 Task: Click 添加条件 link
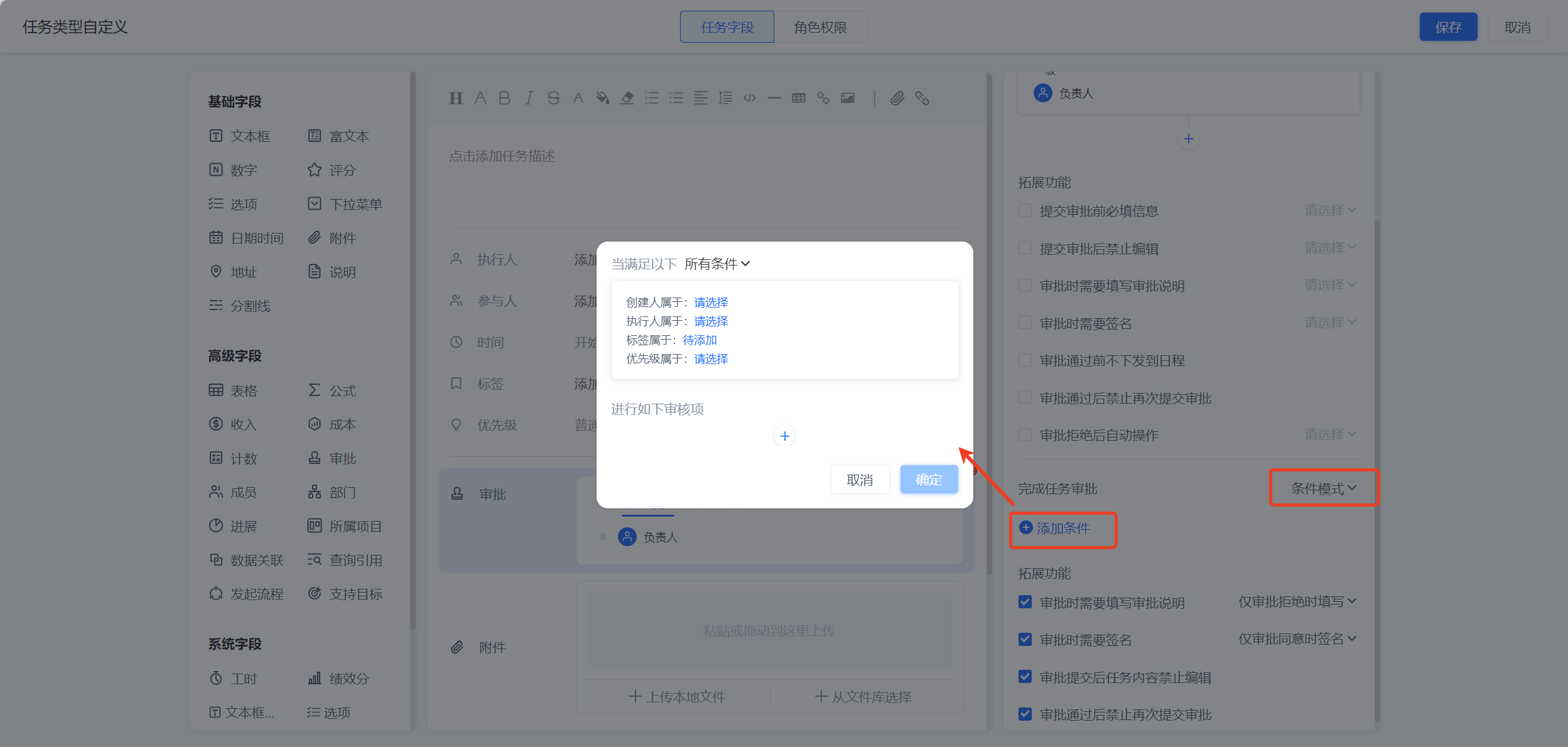point(1055,528)
